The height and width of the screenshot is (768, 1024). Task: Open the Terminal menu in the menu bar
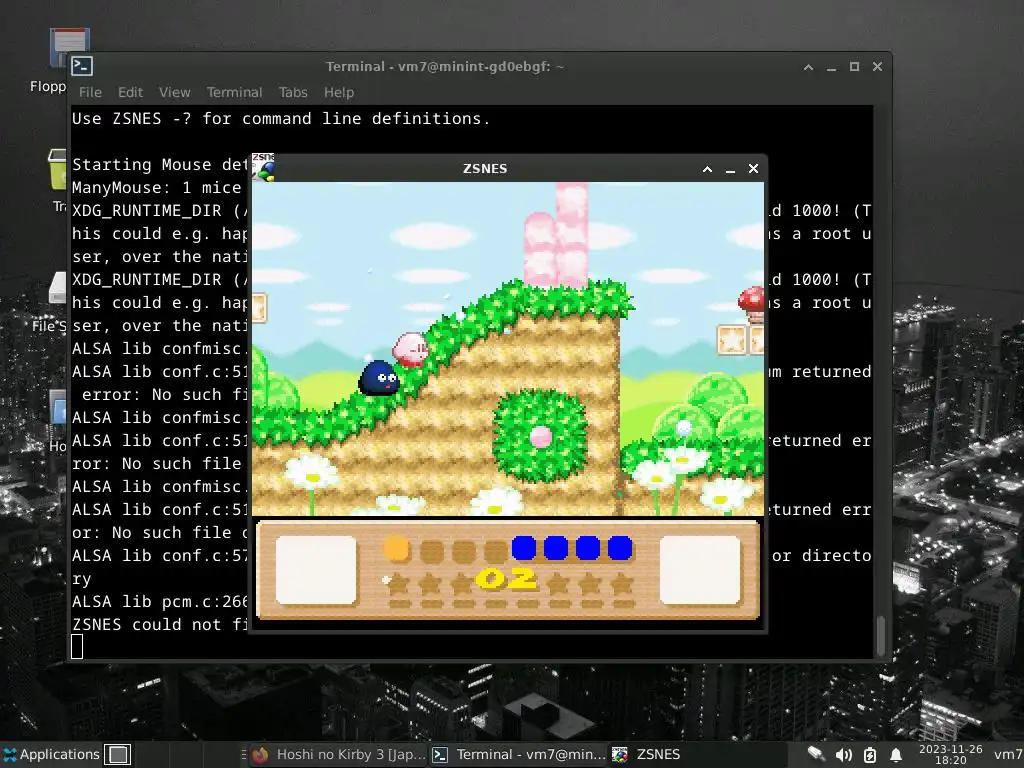(x=234, y=93)
